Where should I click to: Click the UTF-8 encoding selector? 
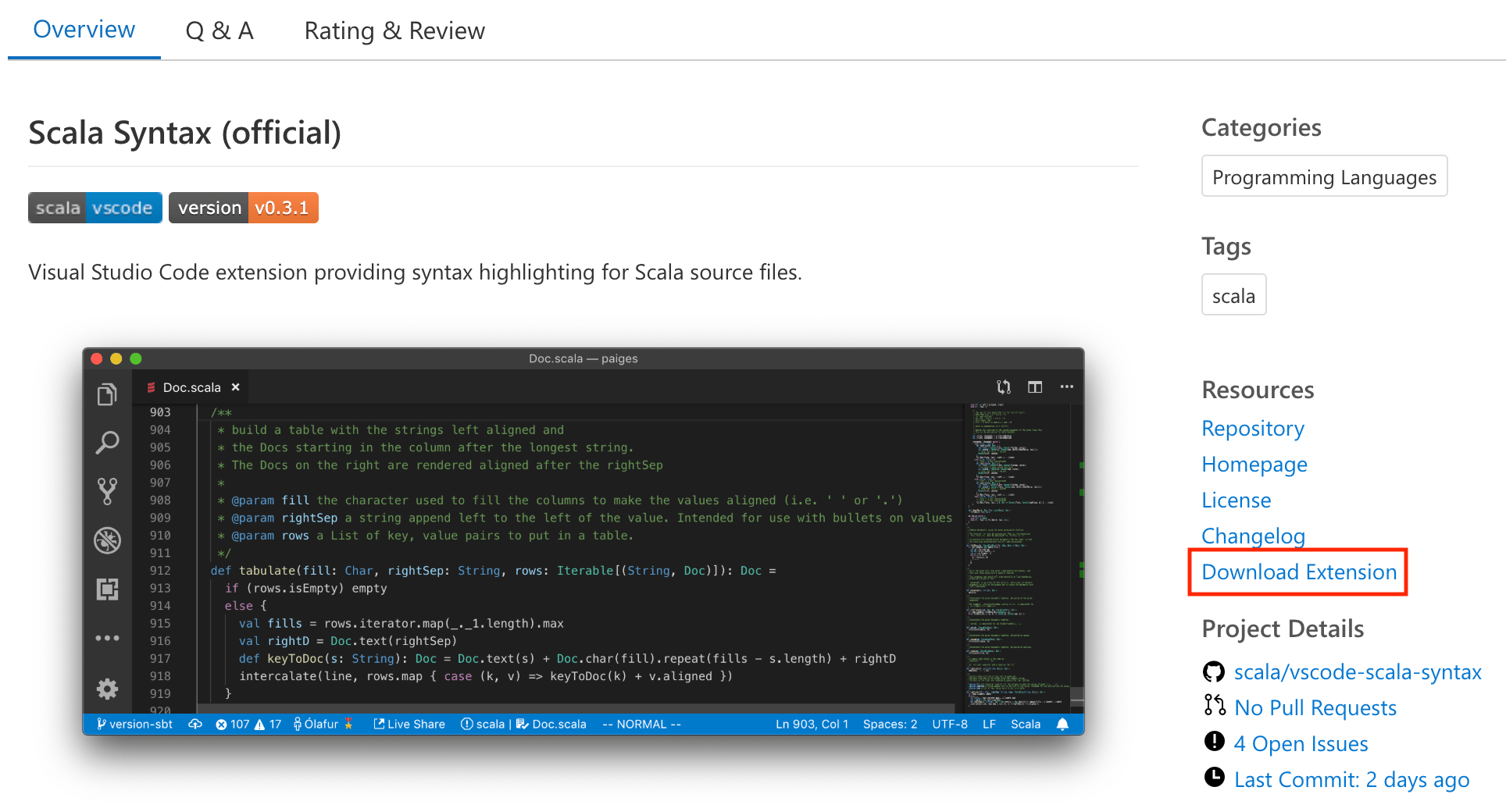pyautogui.click(x=950, y=725)
